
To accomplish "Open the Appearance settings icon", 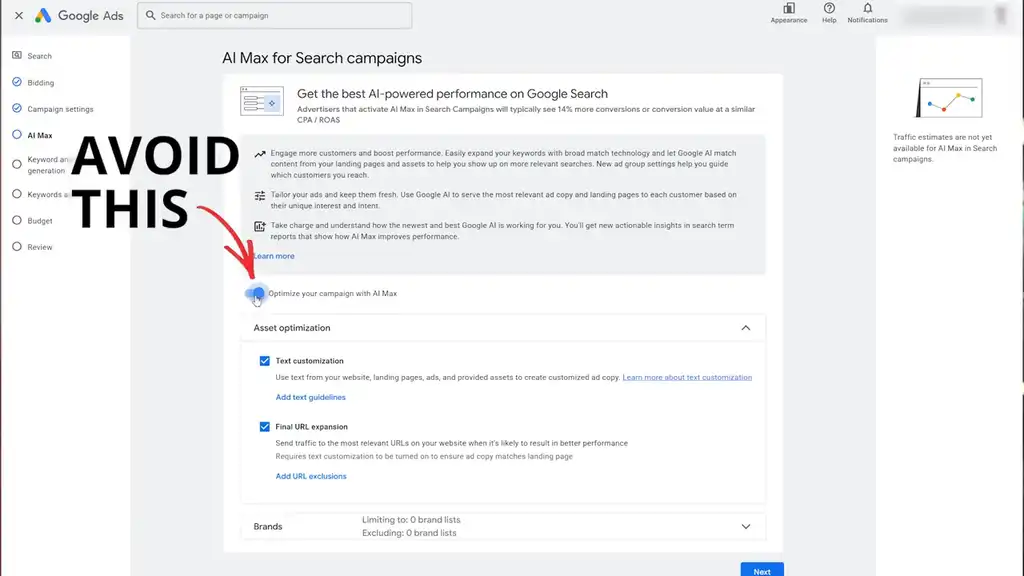I will tap(789, 12).
